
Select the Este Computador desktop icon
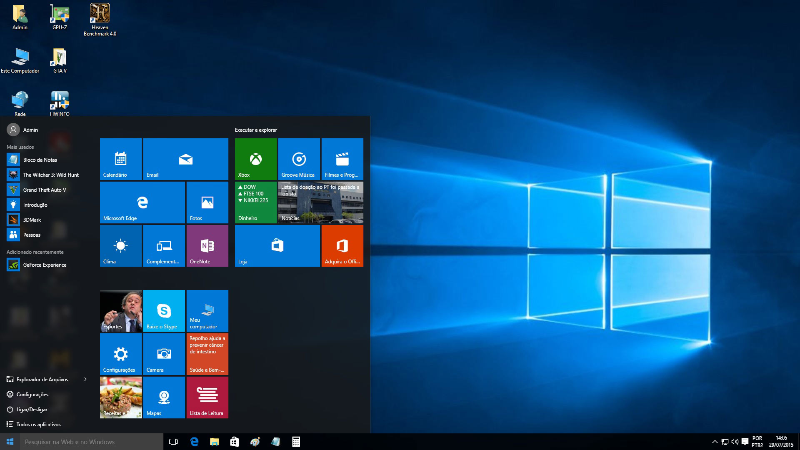coord(20,61)
